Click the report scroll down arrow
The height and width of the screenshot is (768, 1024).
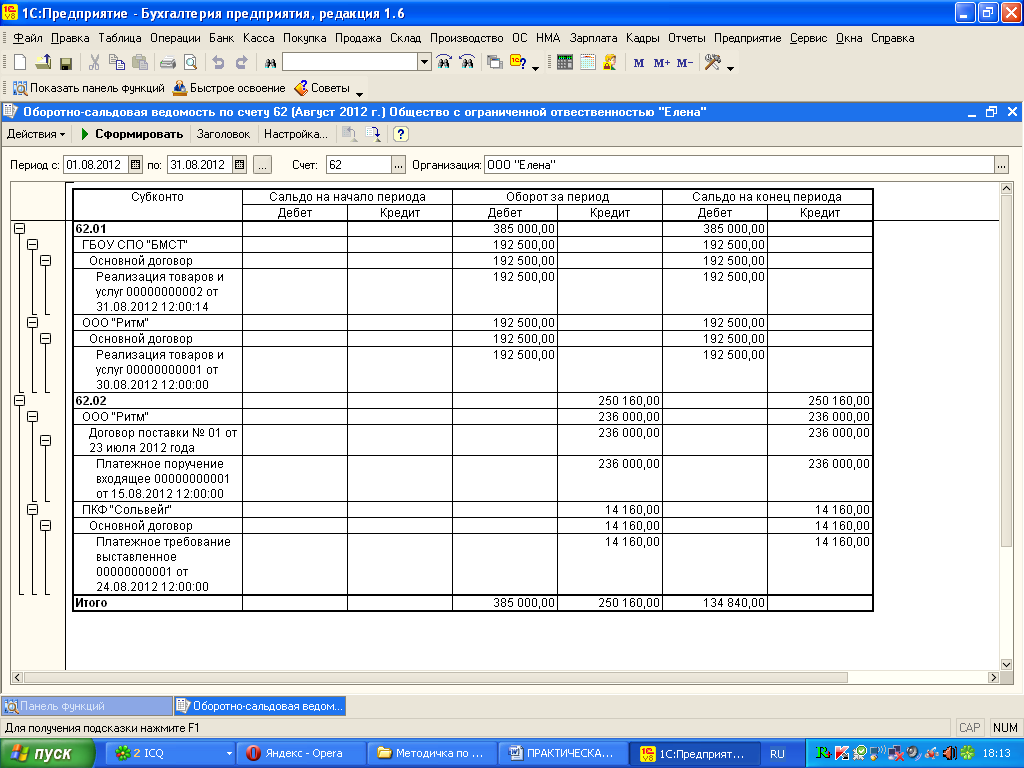(x=1006, y=664)
